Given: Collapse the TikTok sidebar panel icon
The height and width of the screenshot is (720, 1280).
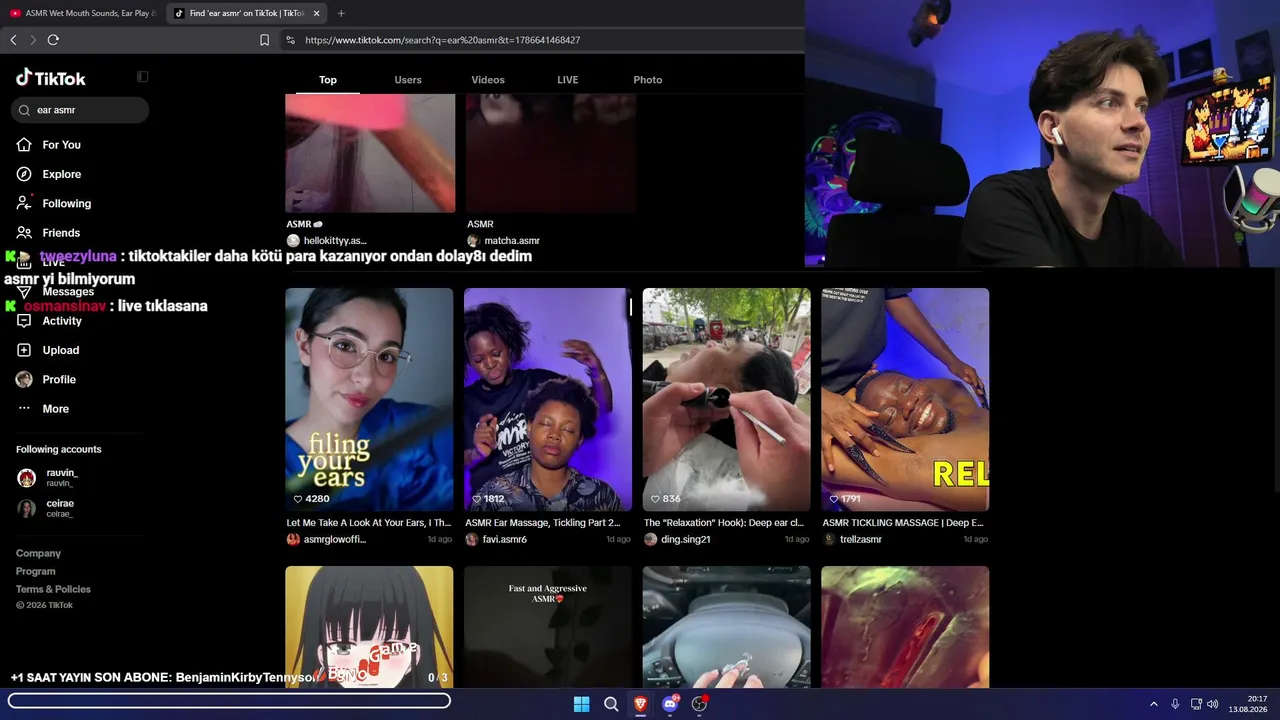Looking at the screenshot, I should coord(142,77).
